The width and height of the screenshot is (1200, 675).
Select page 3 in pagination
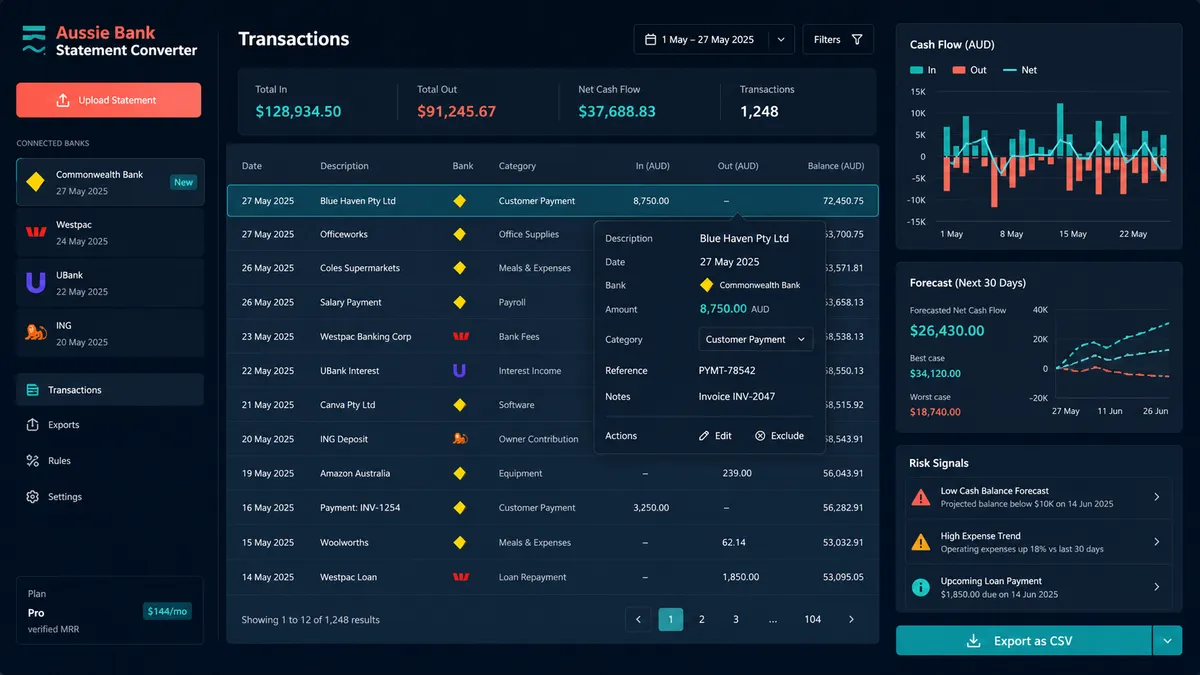736,620
